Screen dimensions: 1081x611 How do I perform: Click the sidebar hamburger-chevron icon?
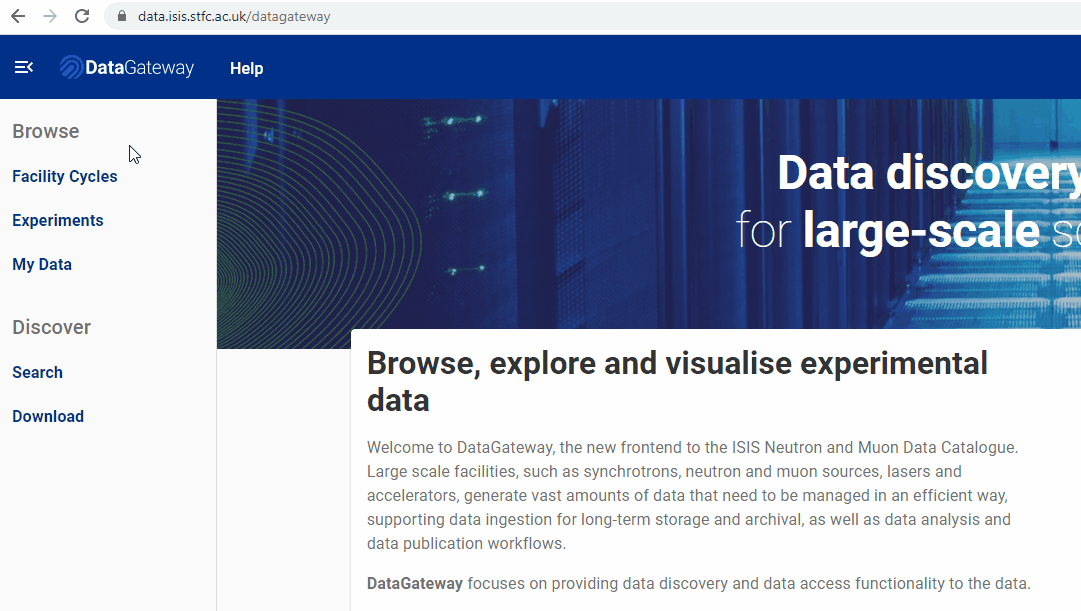(23, 67)
